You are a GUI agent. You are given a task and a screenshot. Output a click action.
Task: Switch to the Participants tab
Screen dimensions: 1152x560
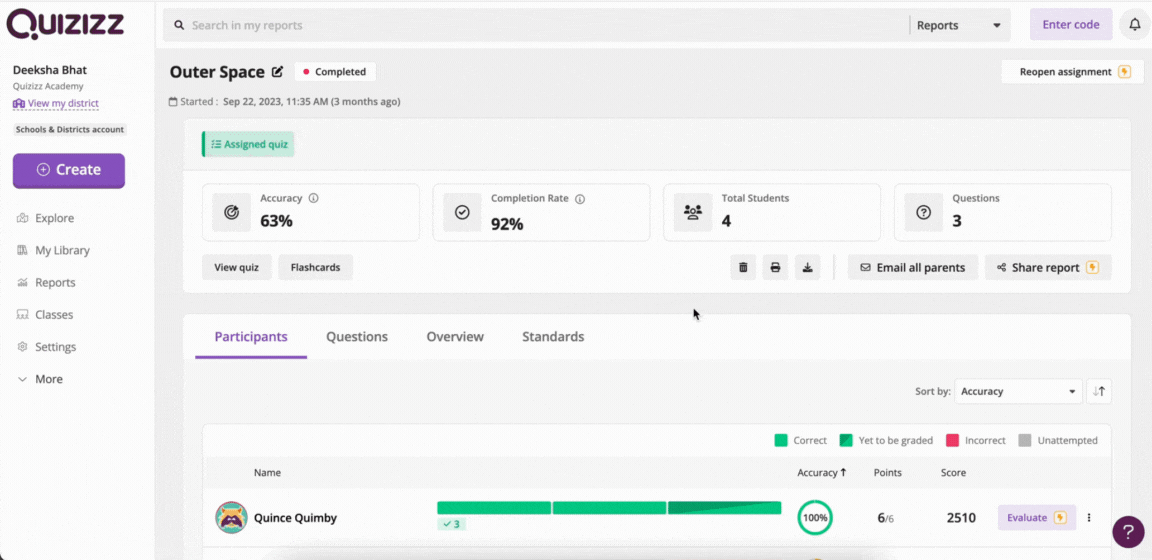pyautogui.click(x=251, y=337)
